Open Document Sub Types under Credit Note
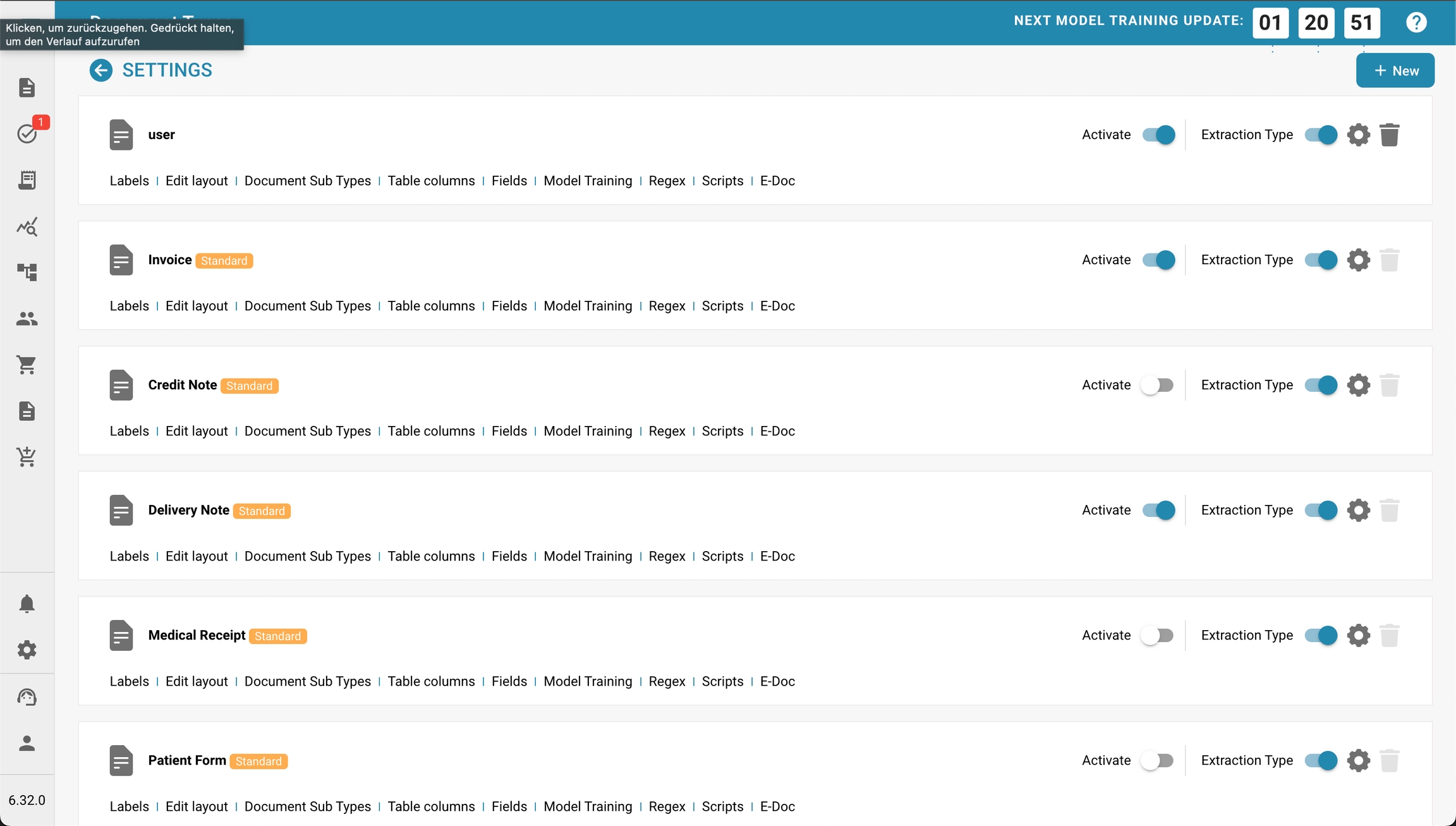This screenshot has height=826, width=1456. pos(307,431)
